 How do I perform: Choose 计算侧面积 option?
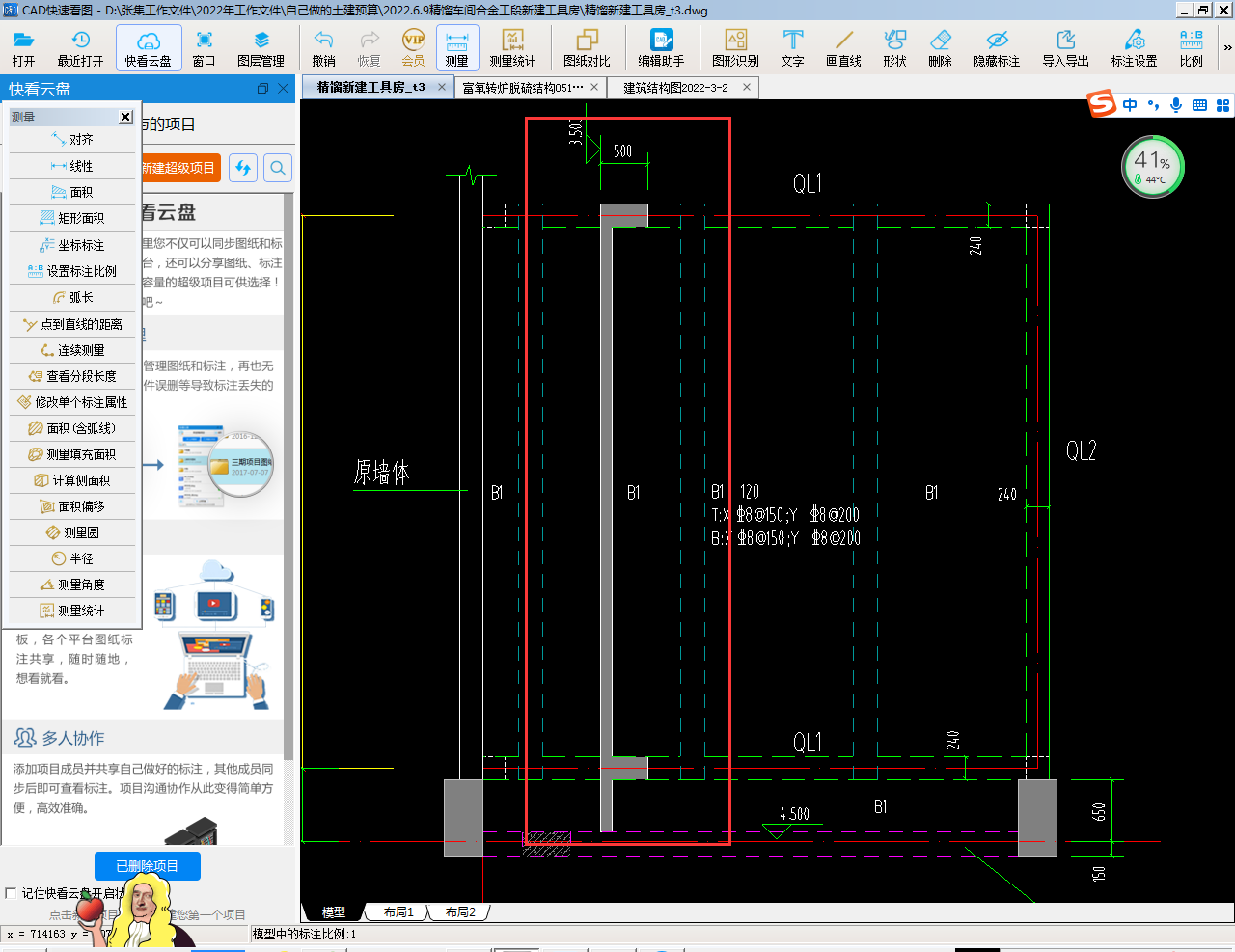point(72,480)
